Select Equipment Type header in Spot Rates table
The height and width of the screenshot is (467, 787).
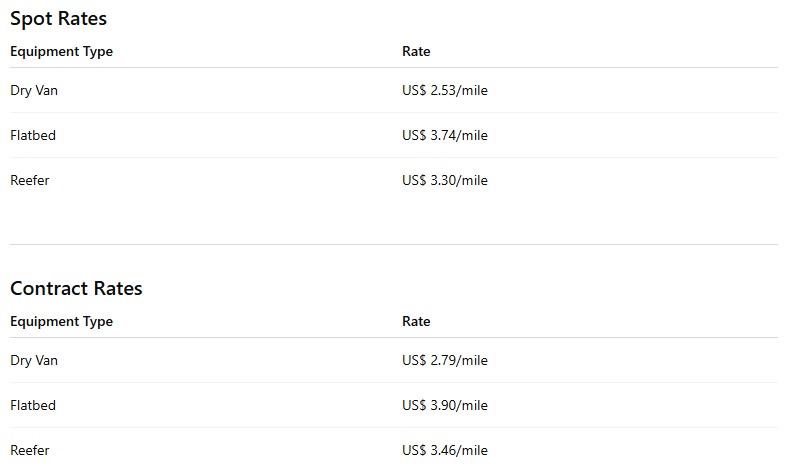point(61,51)
